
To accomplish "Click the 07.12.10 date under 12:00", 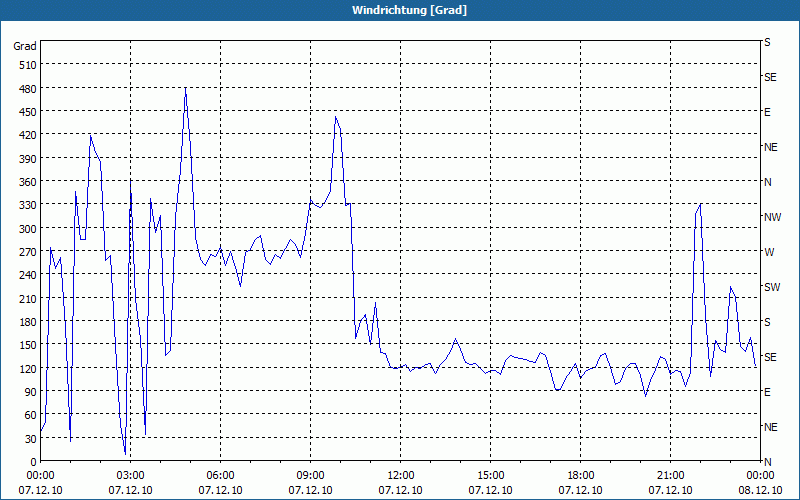I will point(401,490).
